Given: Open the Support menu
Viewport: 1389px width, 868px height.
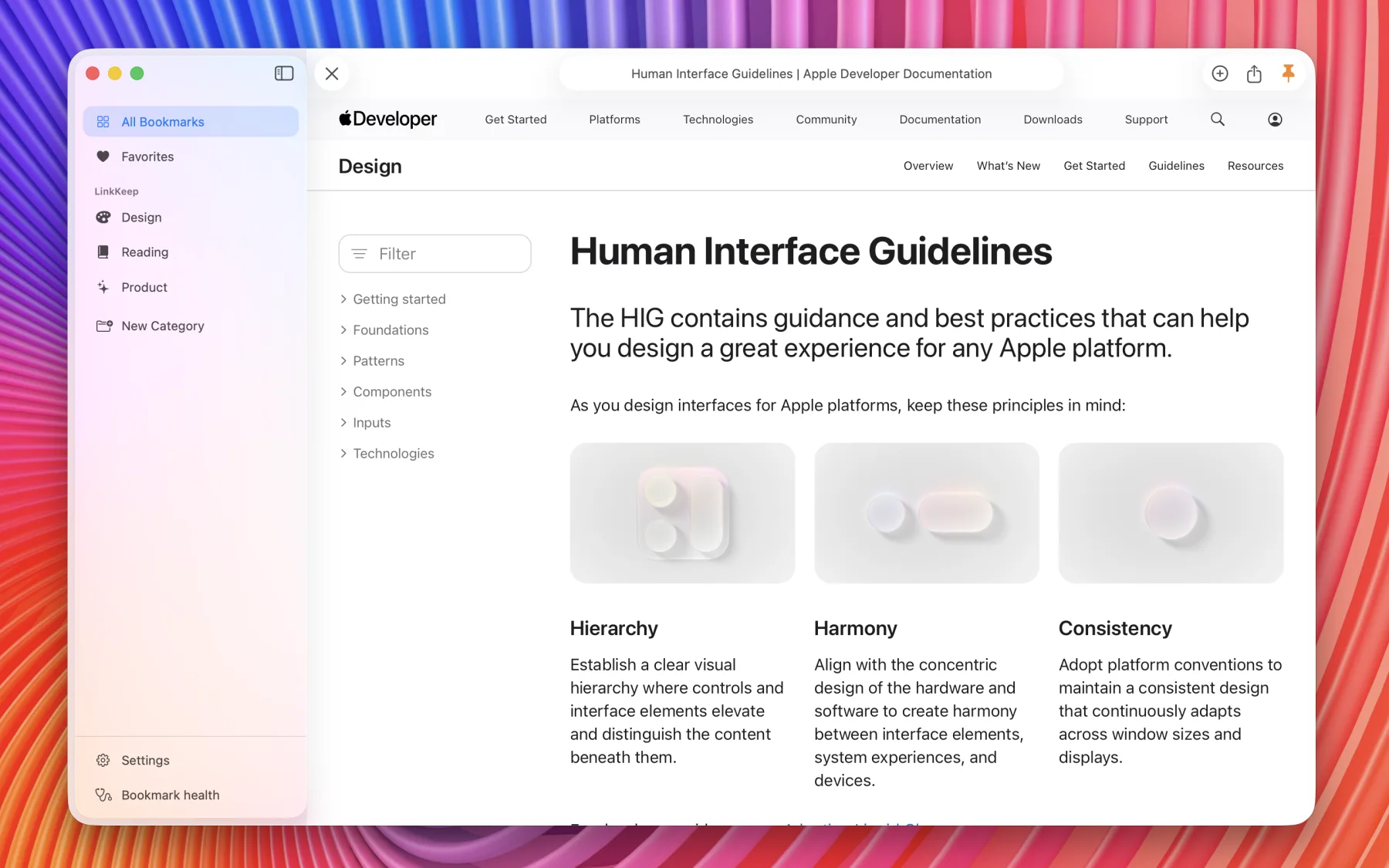Looking at the screenshot, I should 1146,120.
